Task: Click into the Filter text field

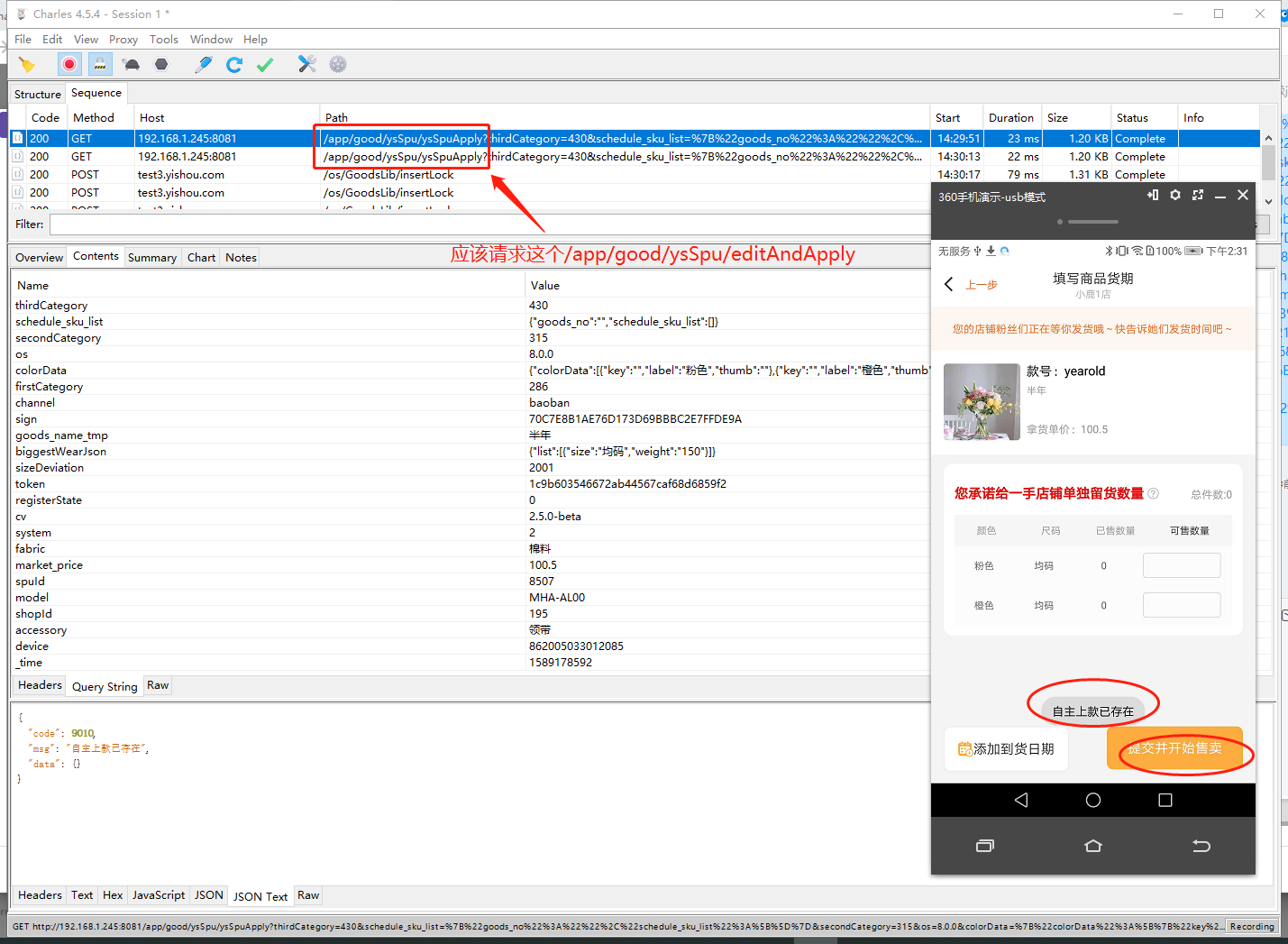Action: pyautogui.click(x=489, y=225)
